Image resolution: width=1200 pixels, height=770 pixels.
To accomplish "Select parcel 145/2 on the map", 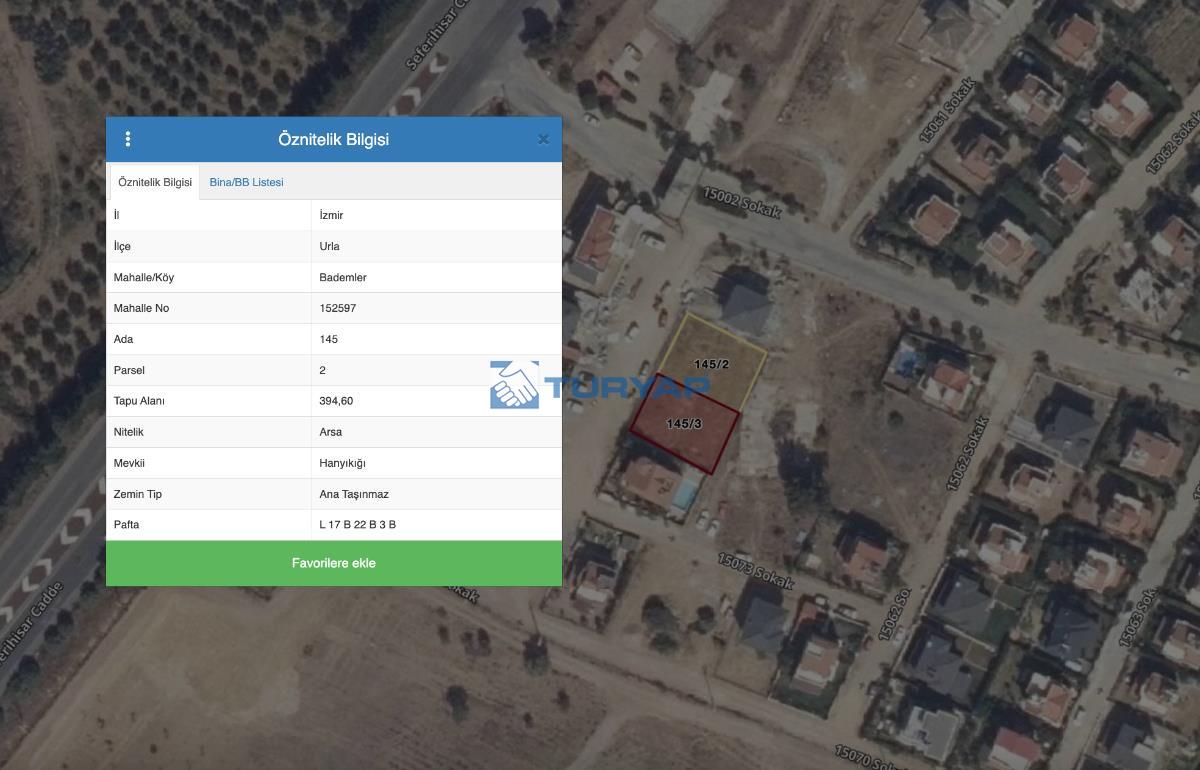I will tap(711, 364).
